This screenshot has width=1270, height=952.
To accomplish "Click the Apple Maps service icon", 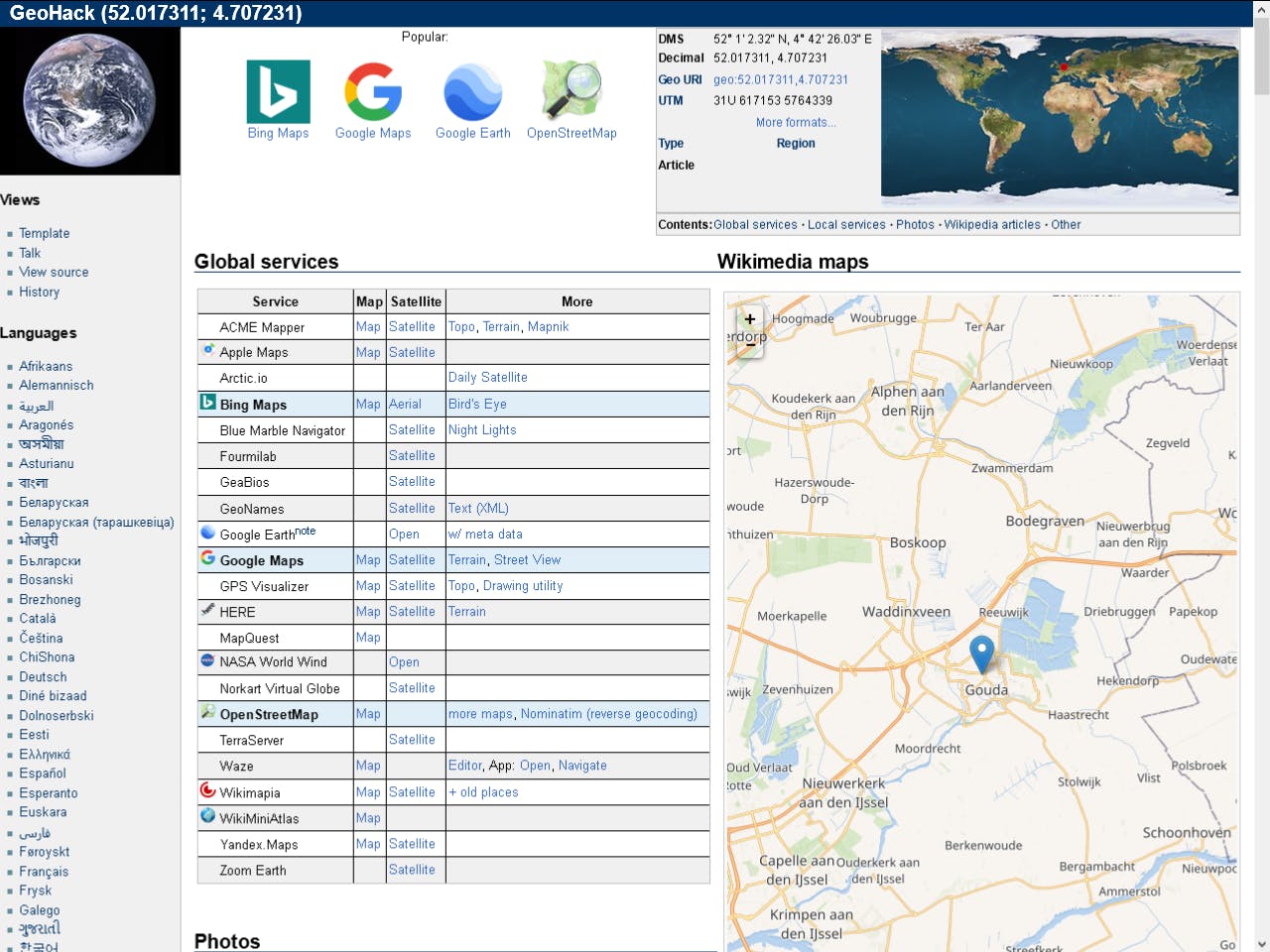I will tap(208, 349).
